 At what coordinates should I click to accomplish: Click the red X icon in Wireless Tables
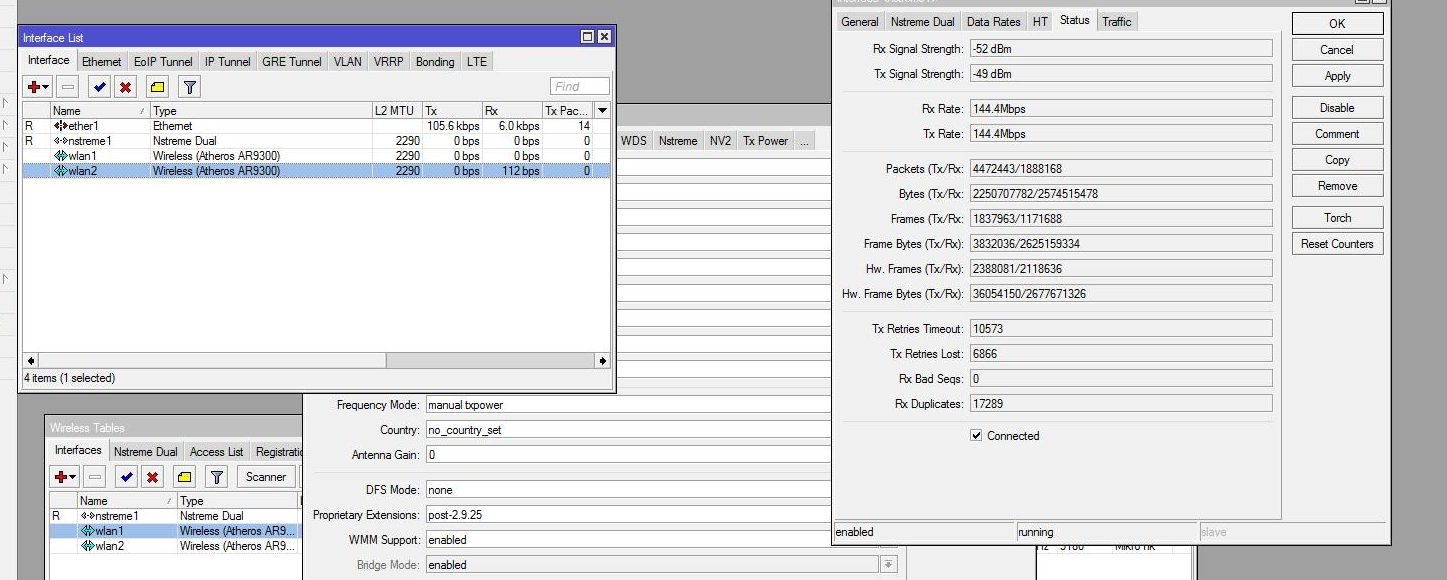pyautogui.click(x=152, y=477)
